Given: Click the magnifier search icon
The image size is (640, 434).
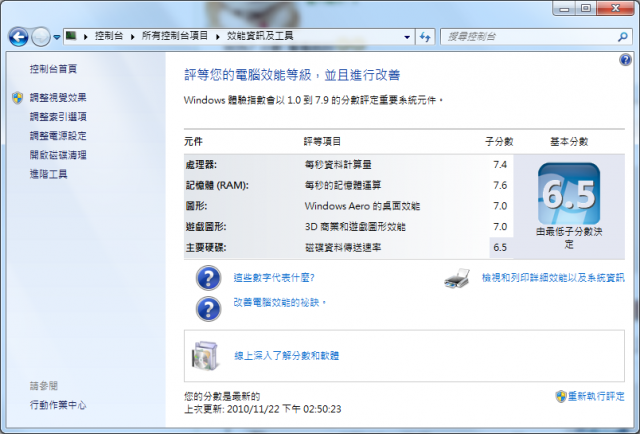Looking at the screenshot, I should coord(623,37).
